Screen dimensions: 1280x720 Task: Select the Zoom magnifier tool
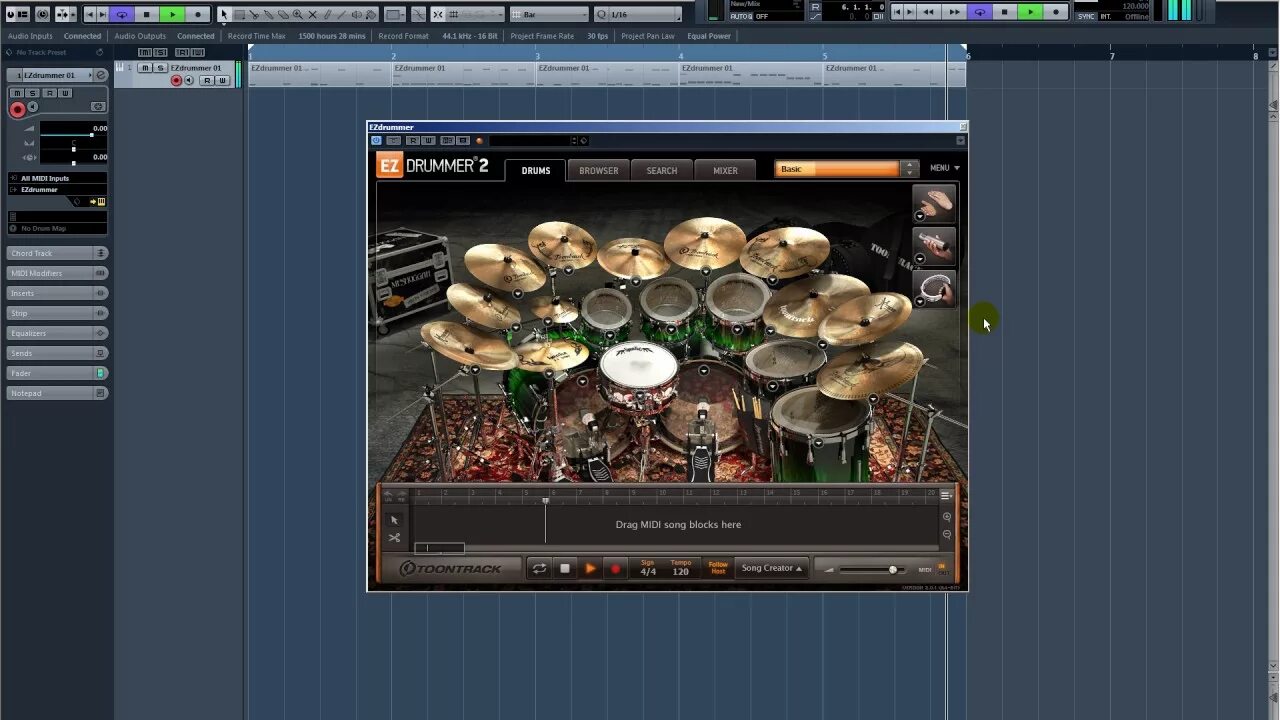(297, 14)
